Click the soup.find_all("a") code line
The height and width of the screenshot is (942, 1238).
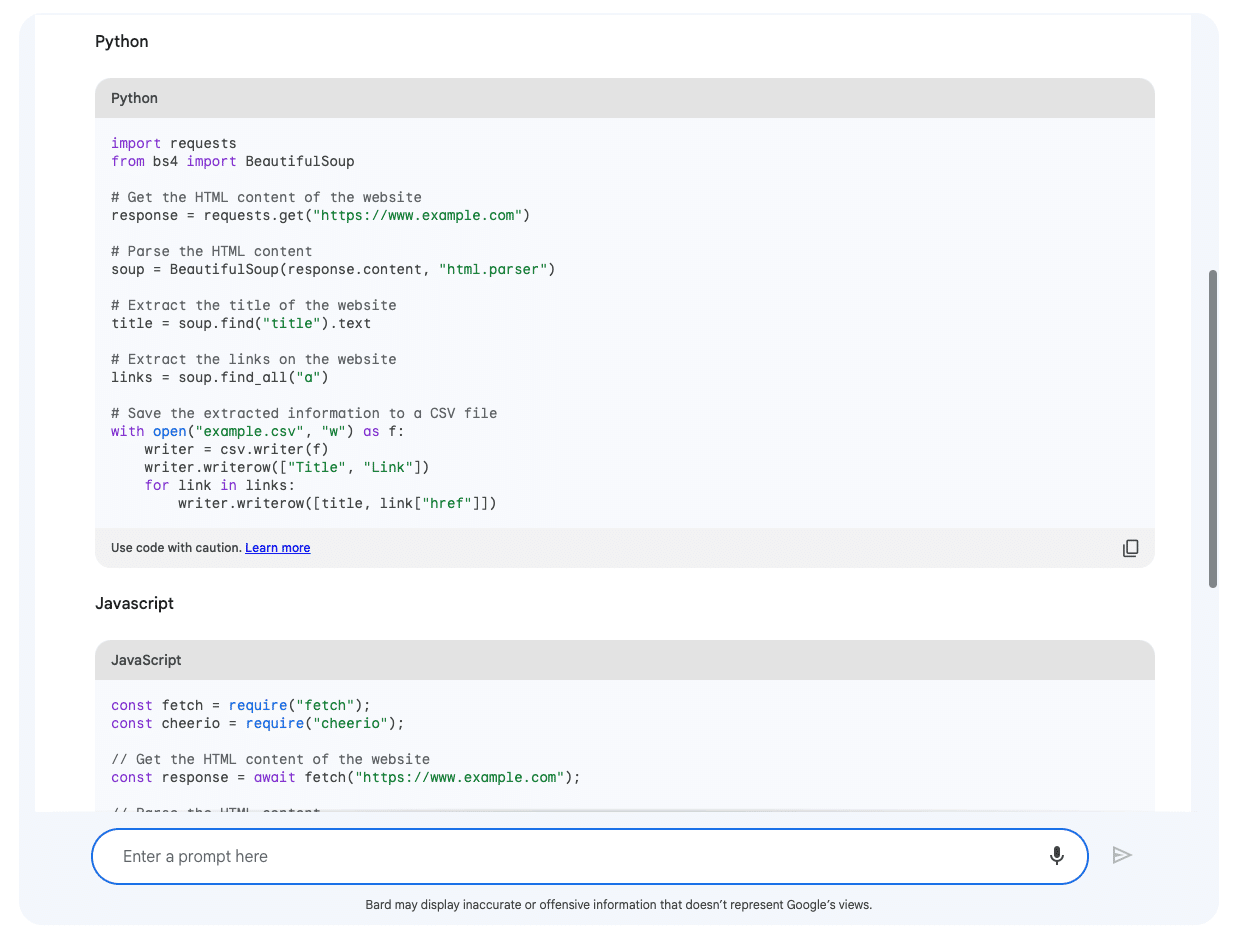220,377
